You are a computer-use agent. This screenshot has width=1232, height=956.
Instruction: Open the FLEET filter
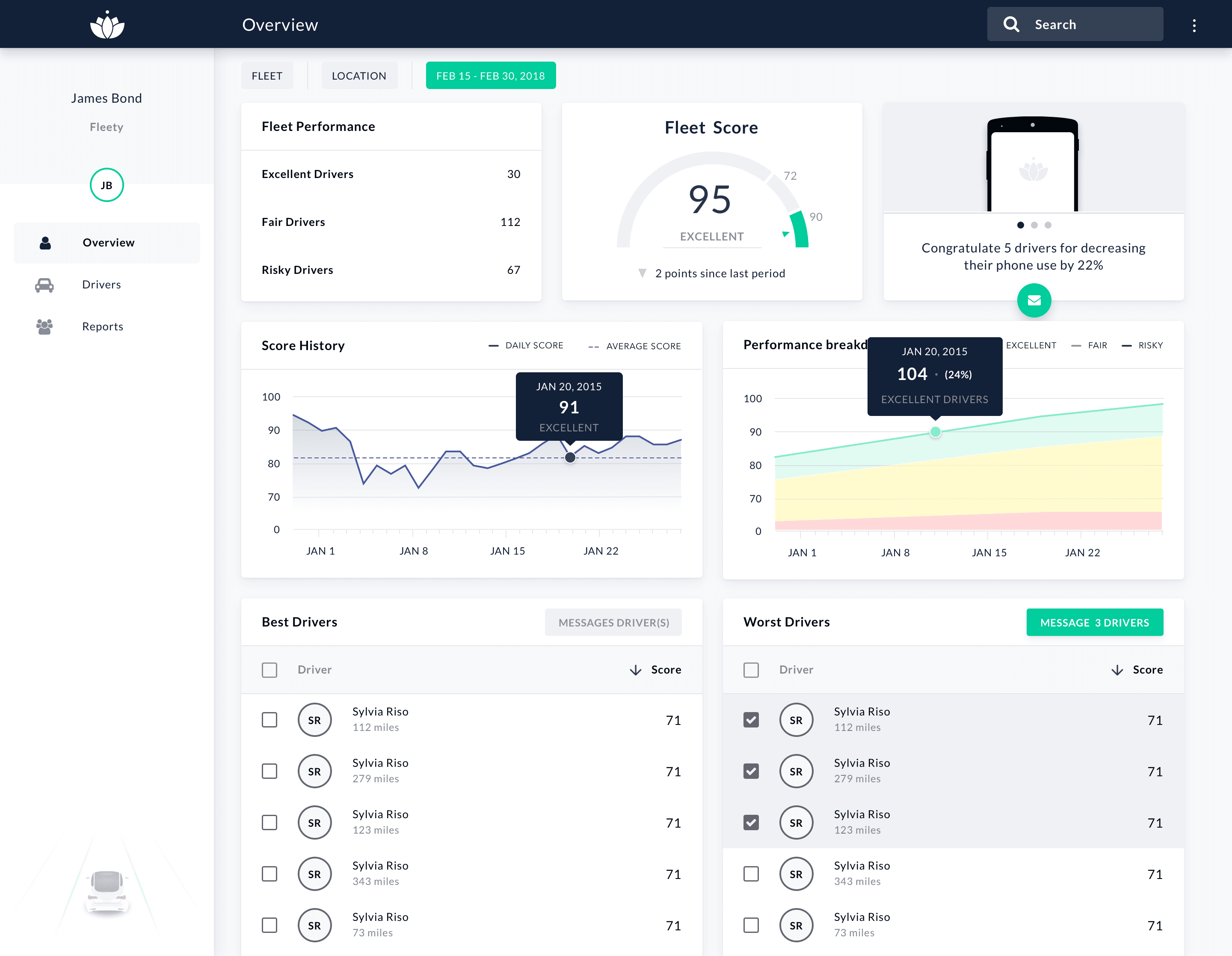click(267, 75)
